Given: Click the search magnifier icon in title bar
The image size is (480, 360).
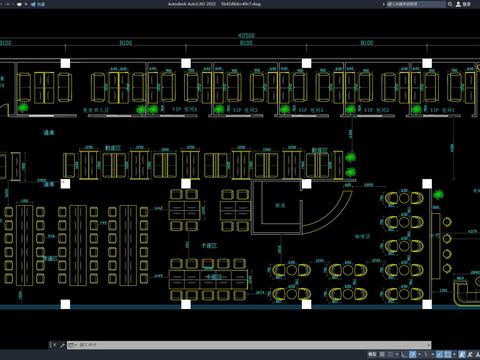Looking at the screenshot, I should pyautogui.click(x=450, y=4).
